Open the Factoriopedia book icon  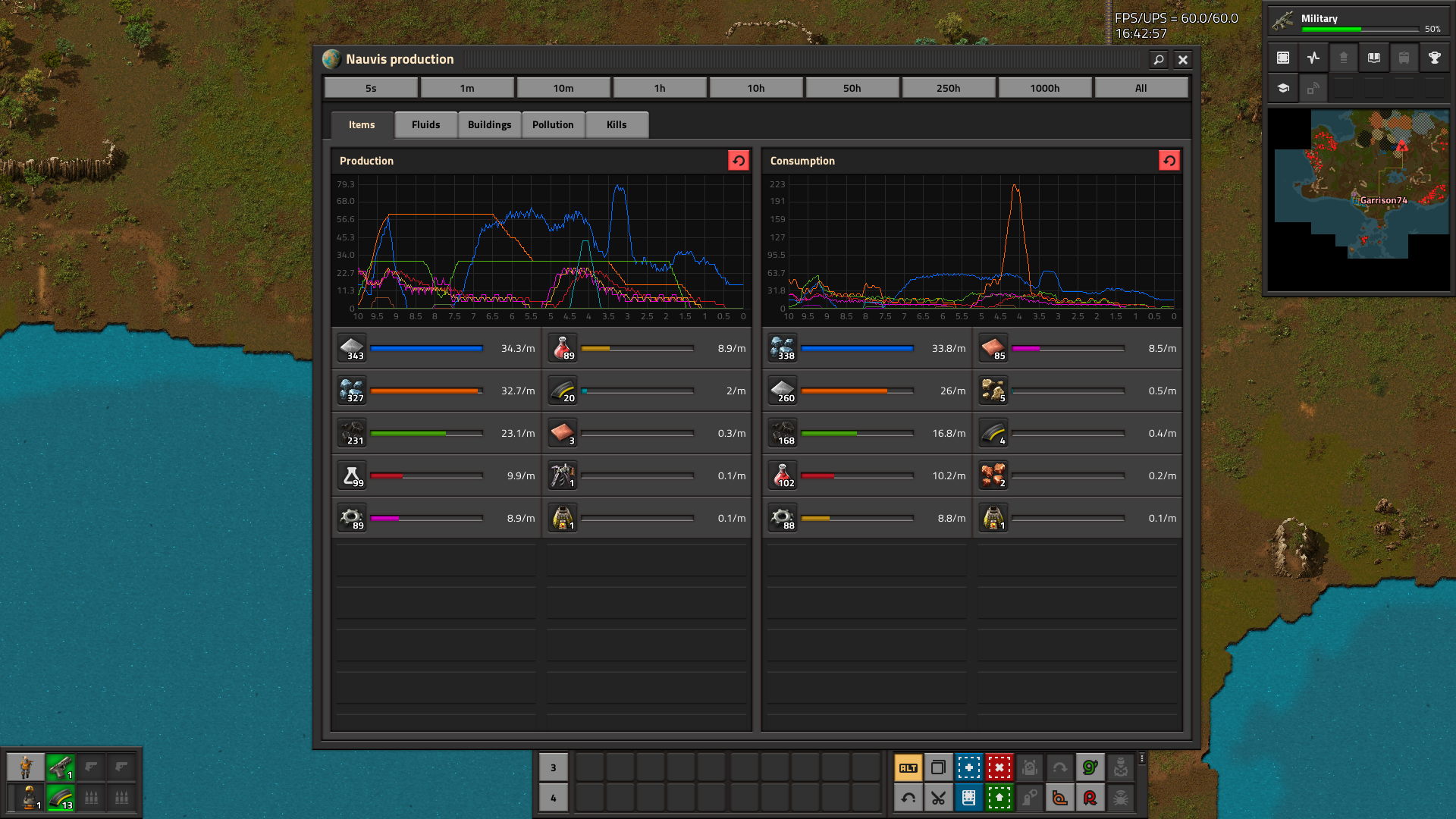(x=1373, y=58)
